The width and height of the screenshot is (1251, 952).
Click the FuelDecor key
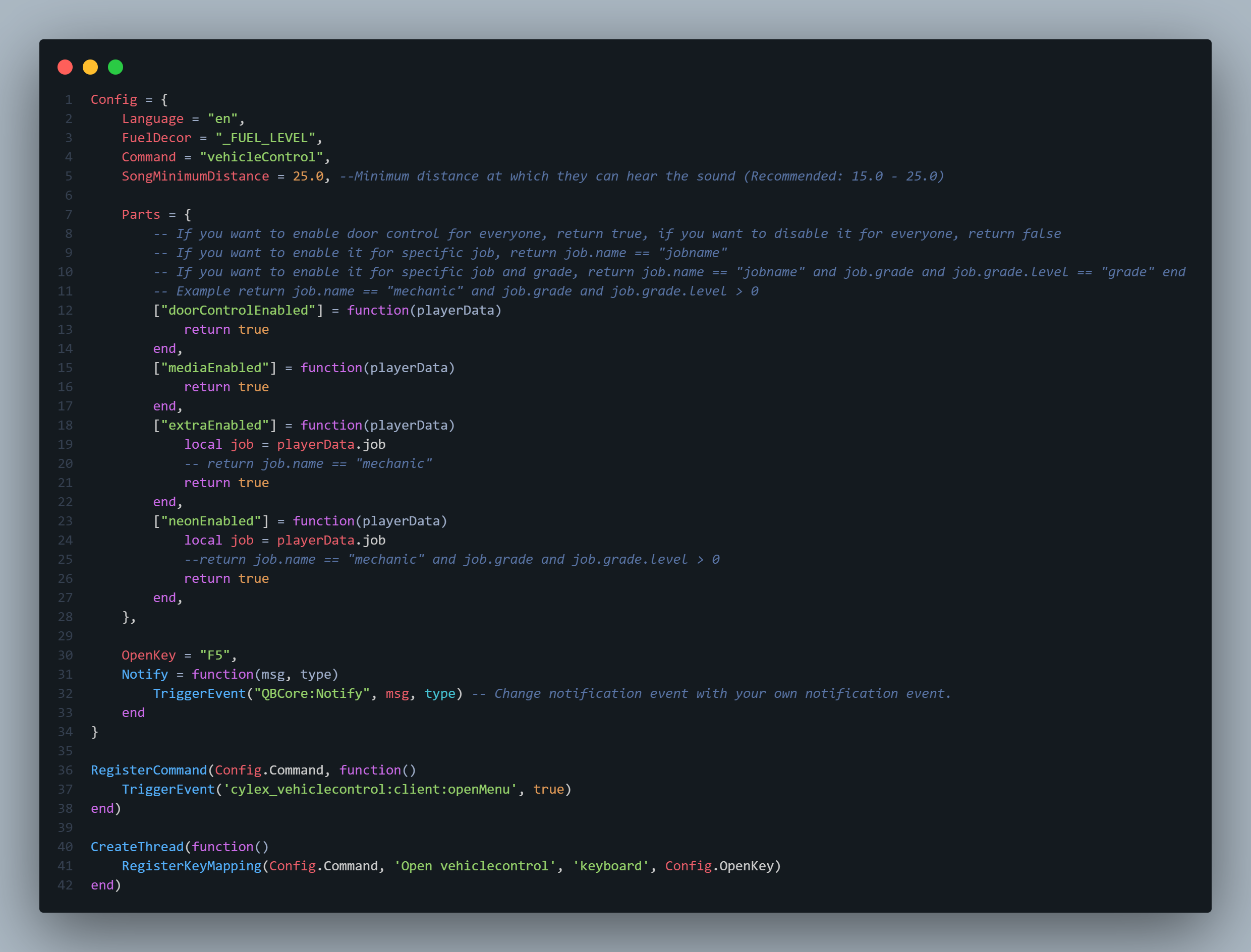click(156, 138)
